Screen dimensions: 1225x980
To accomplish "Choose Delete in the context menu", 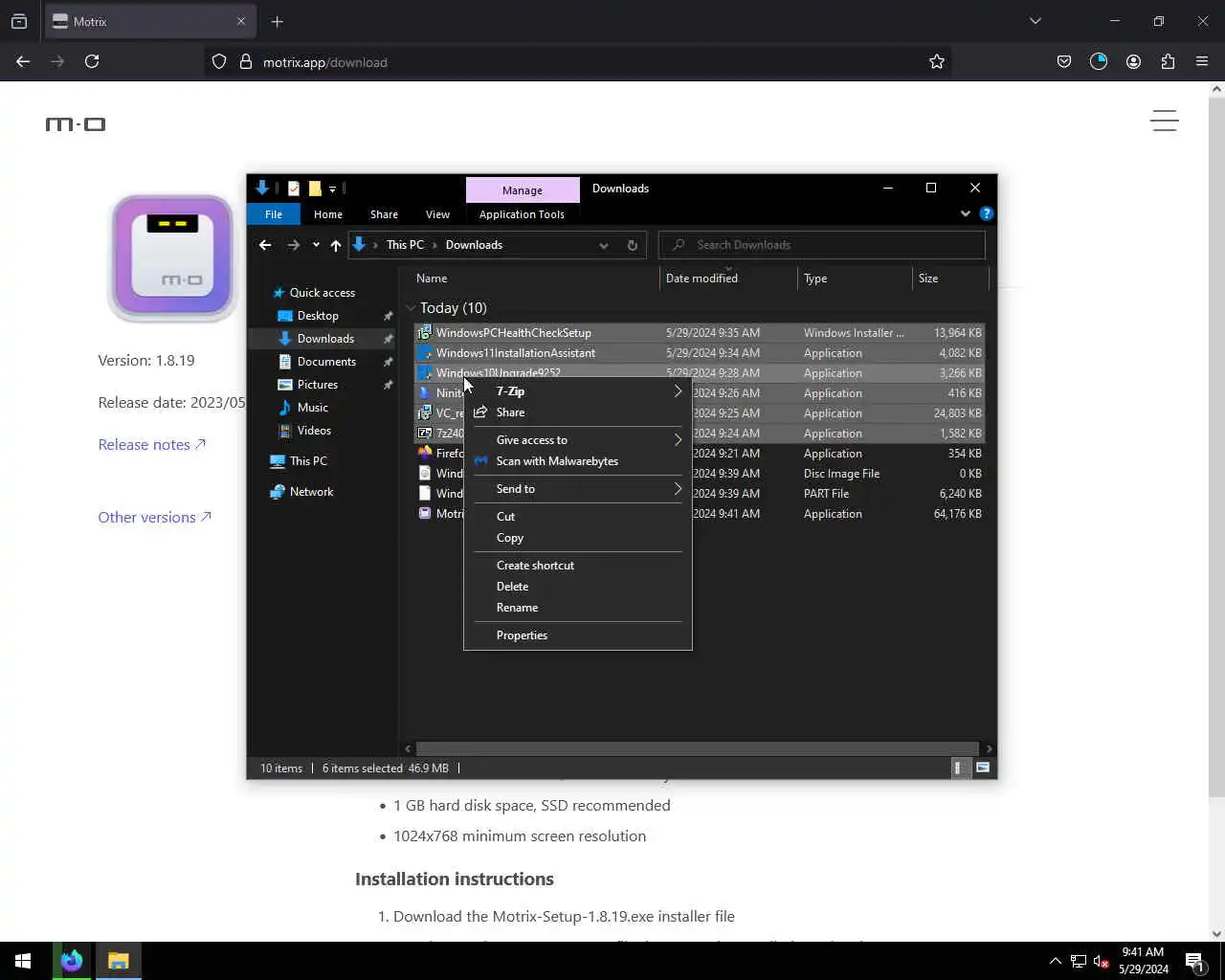I will click(x=578, y=586).
